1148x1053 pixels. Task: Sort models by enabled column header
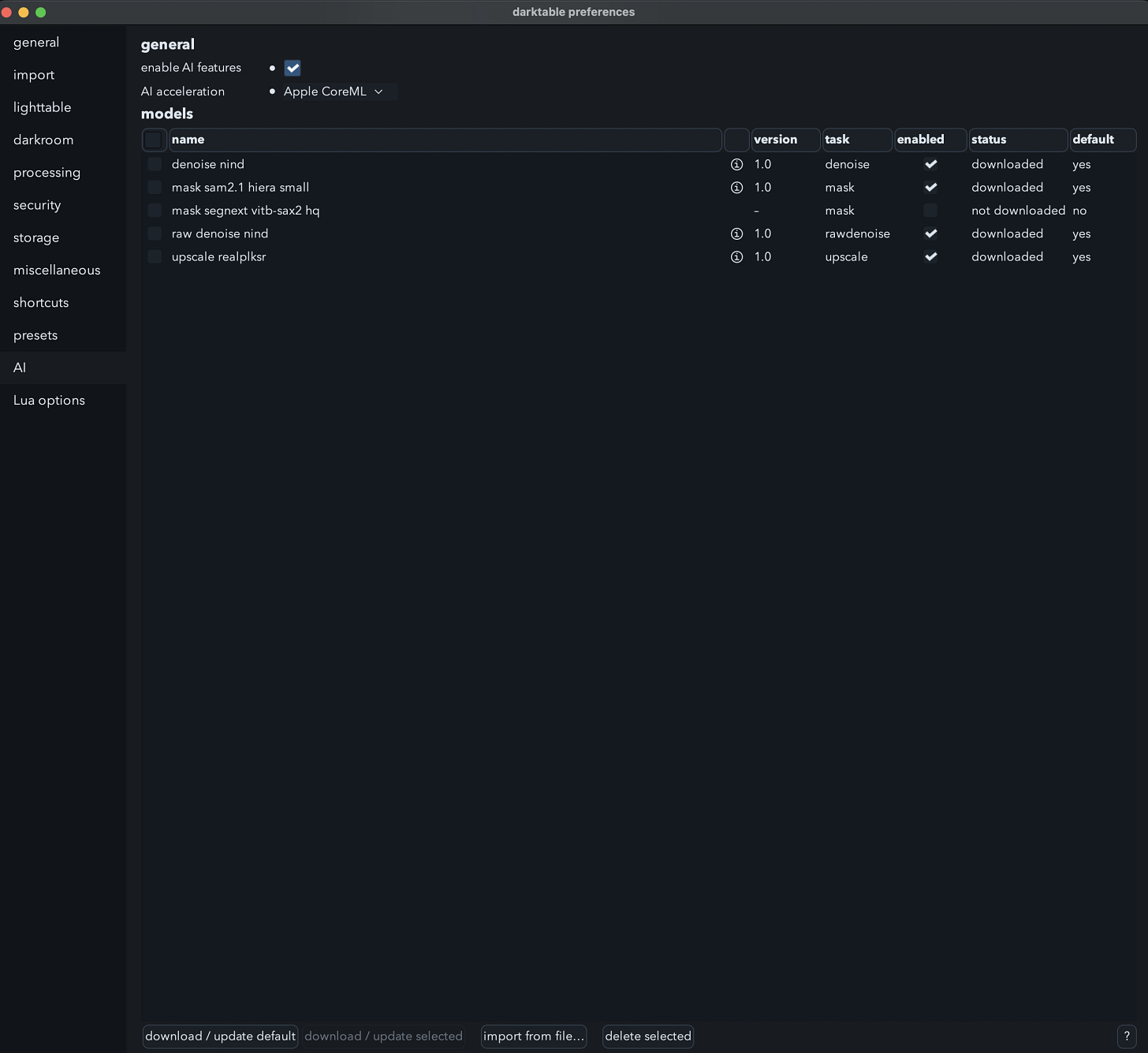[930, 140]
